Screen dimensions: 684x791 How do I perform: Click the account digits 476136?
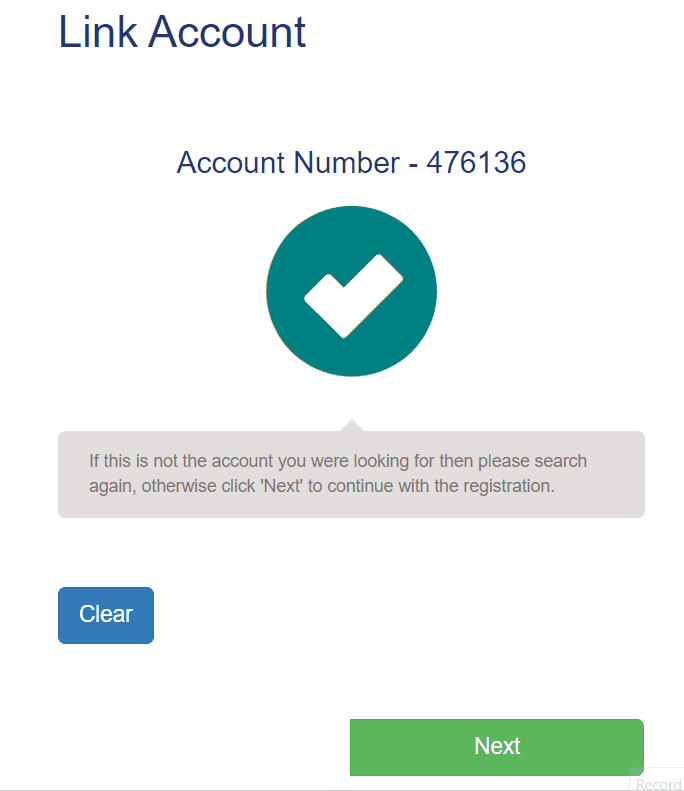tap(476, 162)
